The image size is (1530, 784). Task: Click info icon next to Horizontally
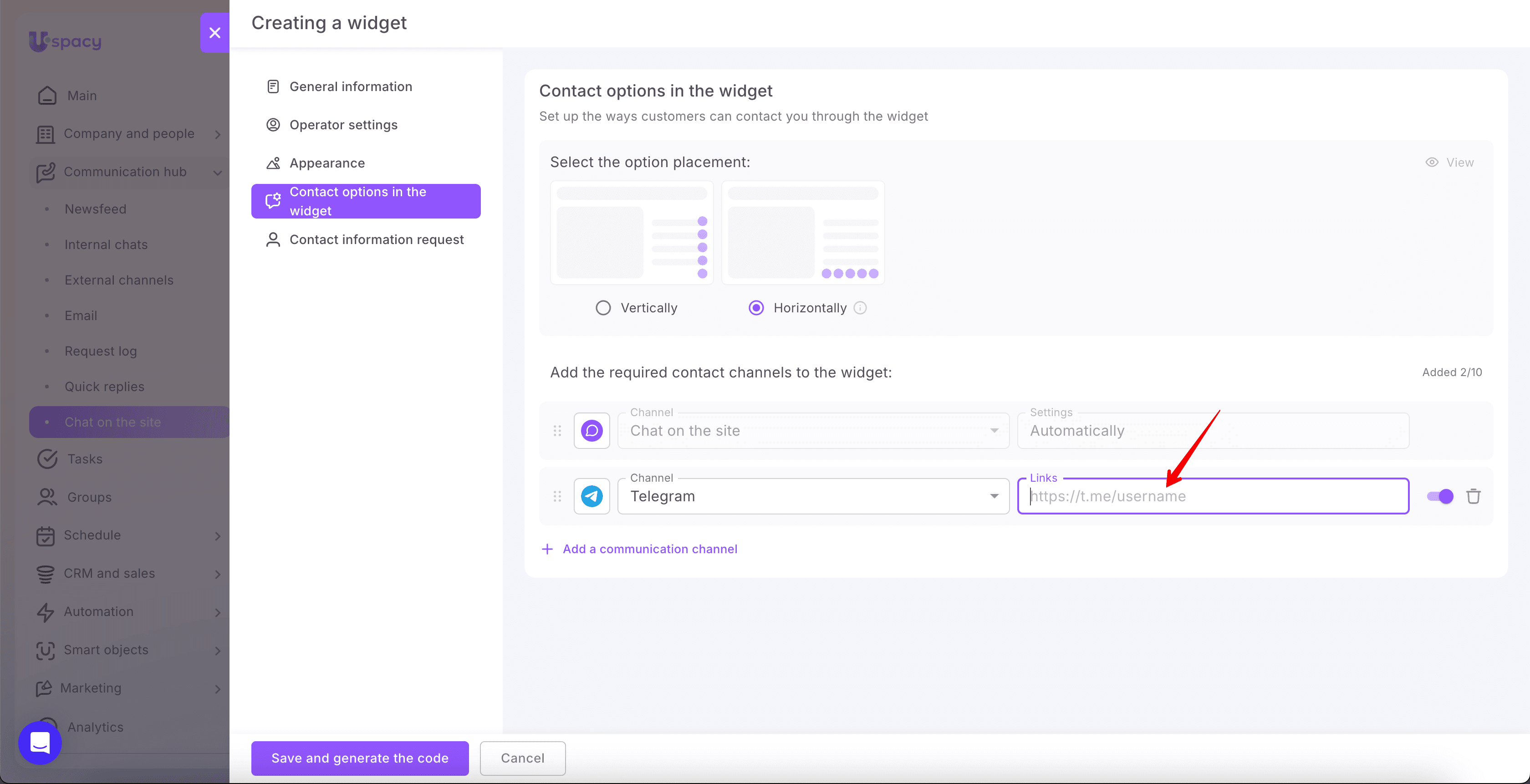pos(860,308)
